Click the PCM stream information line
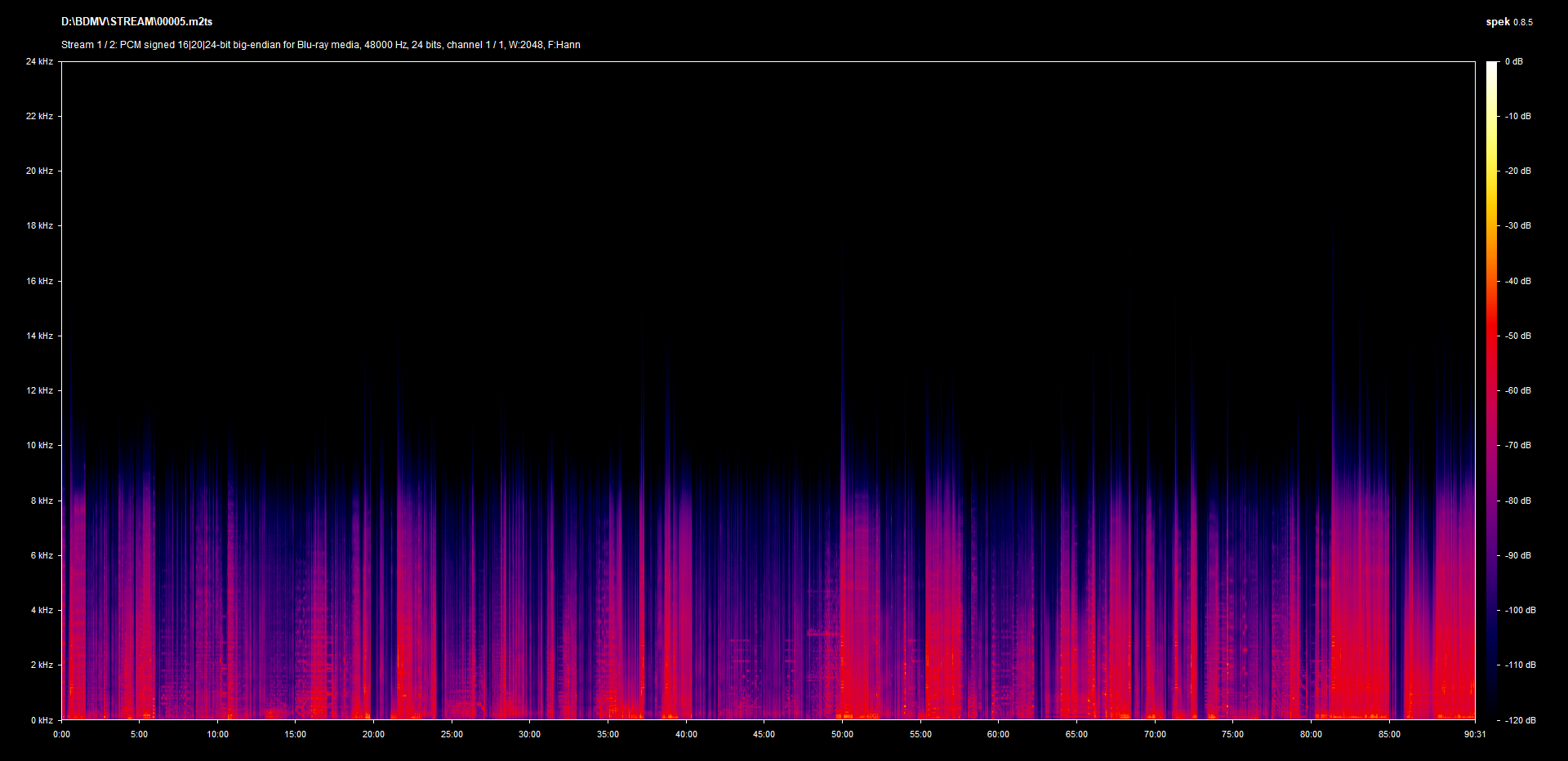Viewport: 1568px width, 761px height. tap(320, 45)
